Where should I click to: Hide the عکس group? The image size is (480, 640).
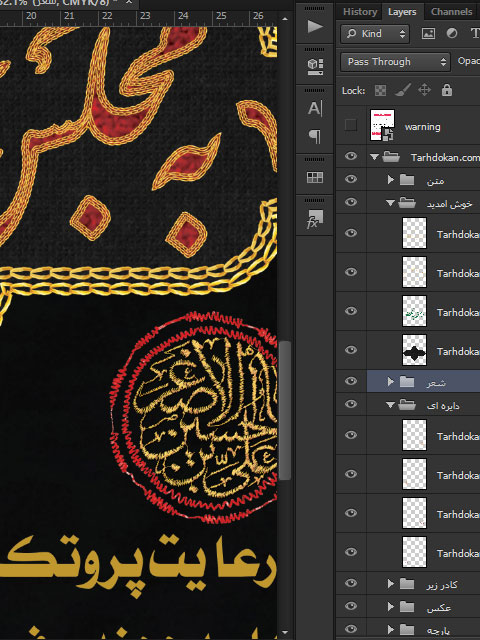(351, 606)
